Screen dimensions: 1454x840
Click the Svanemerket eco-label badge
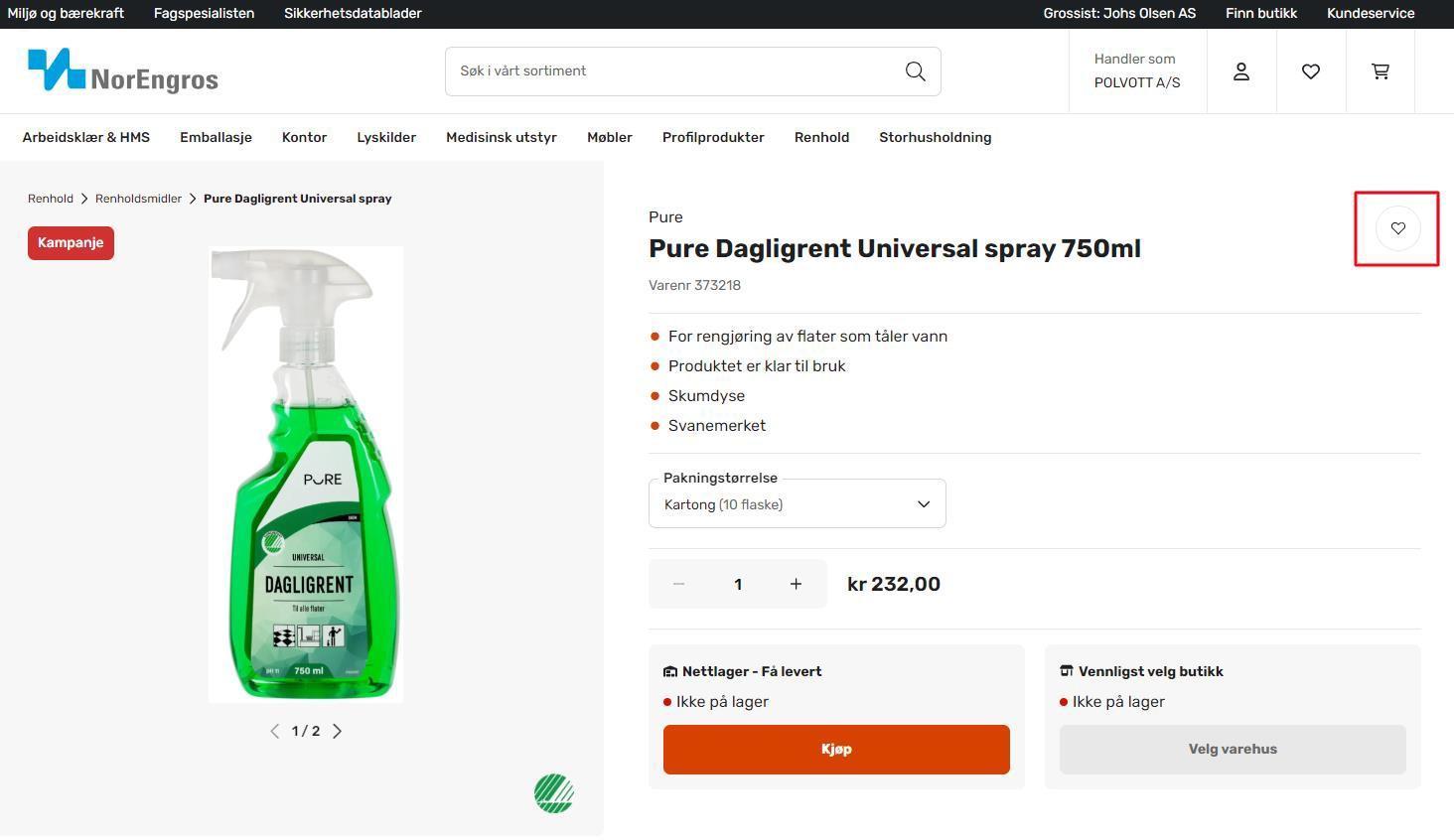pos(554,793)
